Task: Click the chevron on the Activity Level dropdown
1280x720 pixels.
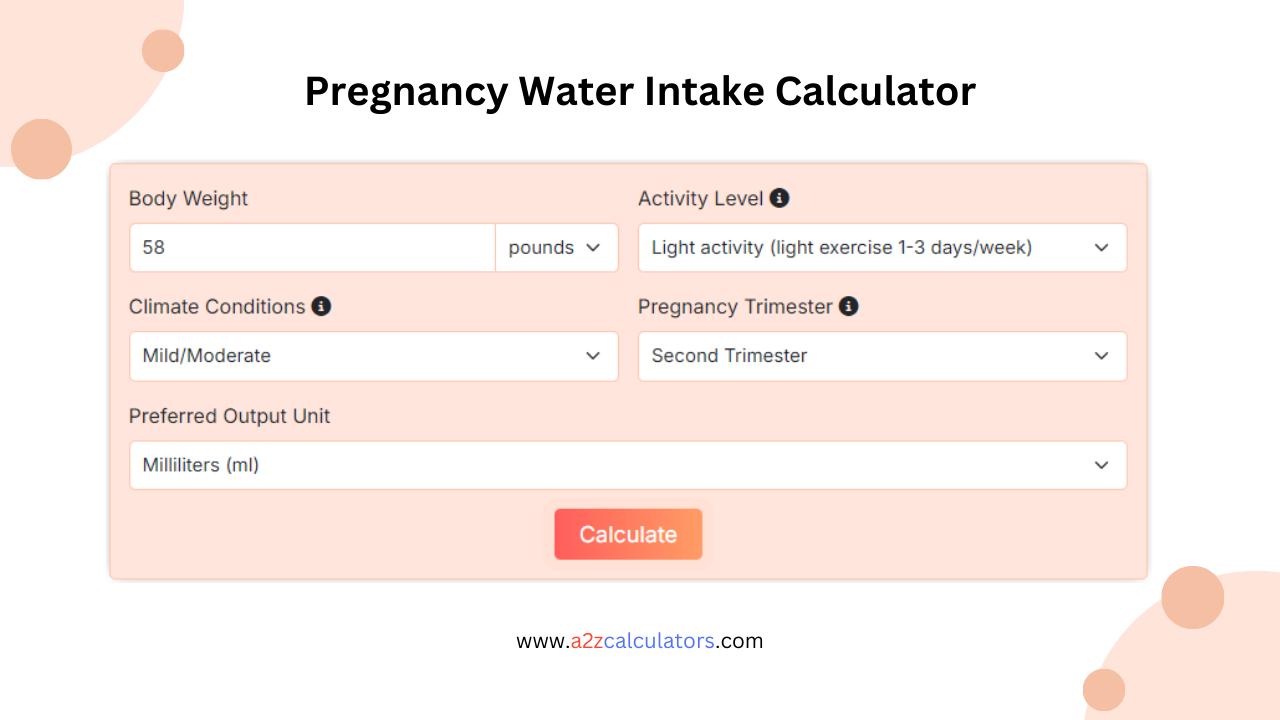Action: tap(1101, 247)
